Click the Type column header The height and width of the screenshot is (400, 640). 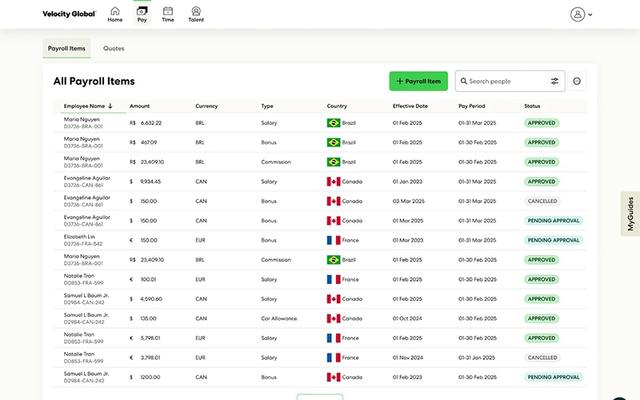point(267,106)
